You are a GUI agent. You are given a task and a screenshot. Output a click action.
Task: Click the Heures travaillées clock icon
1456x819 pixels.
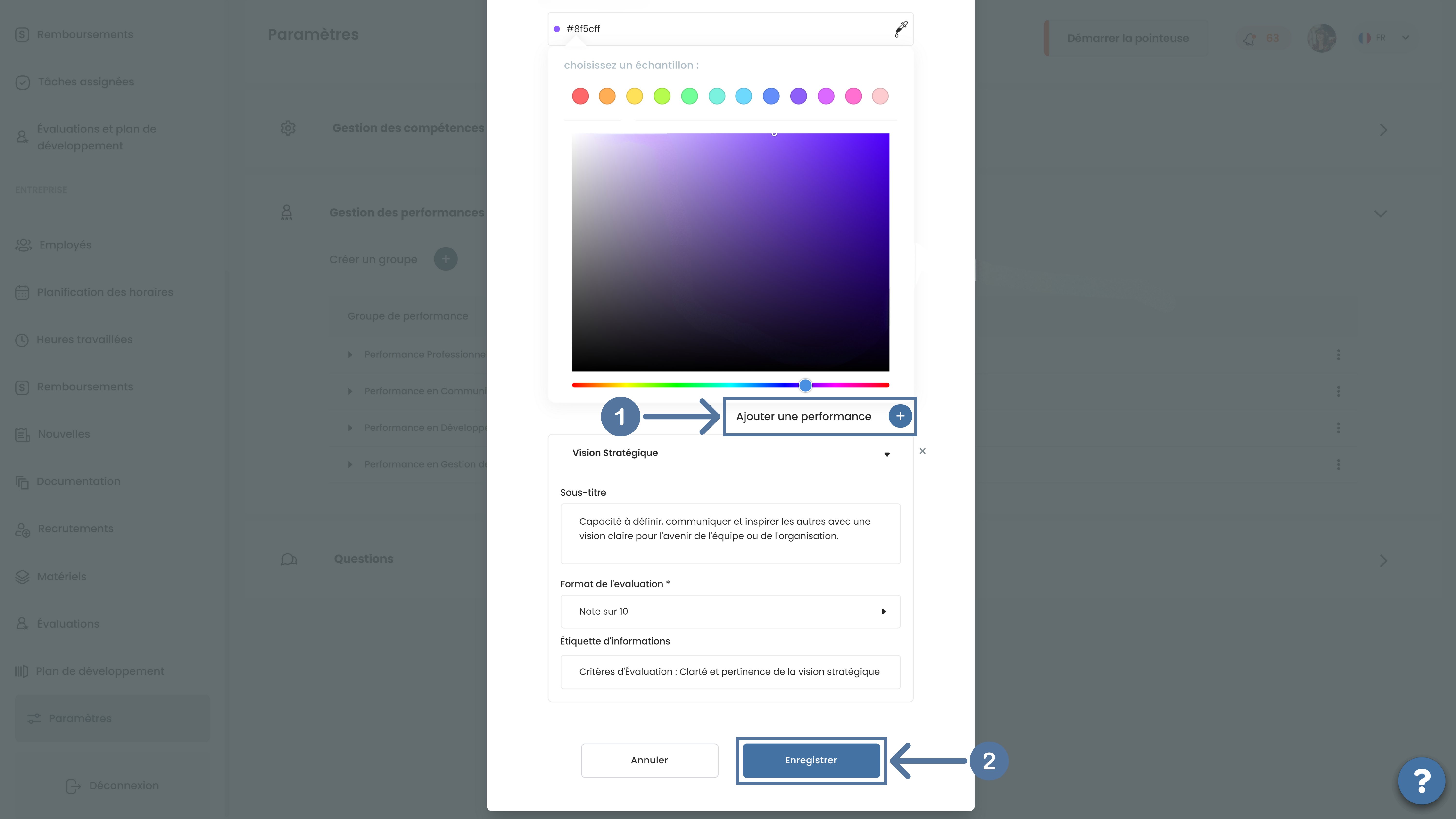click(x=22, y=340)
